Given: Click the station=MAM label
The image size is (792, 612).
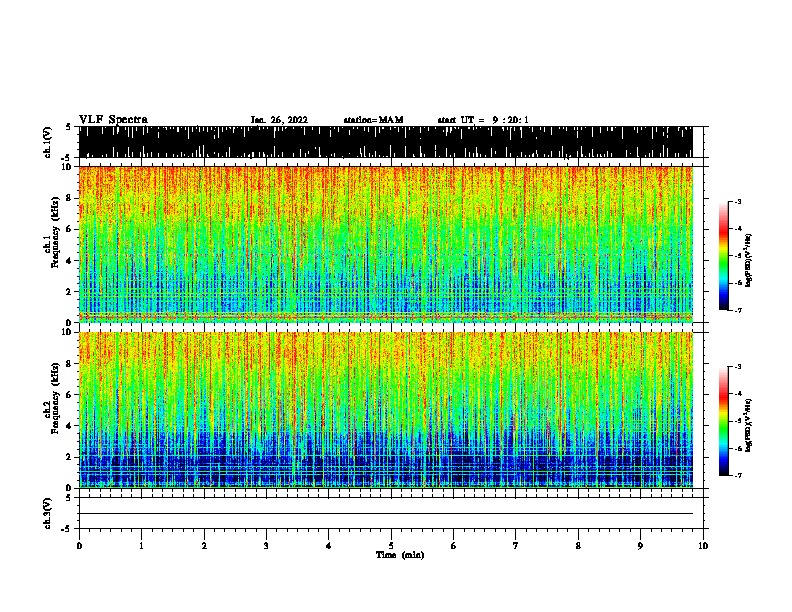Looking at the screenshot, I should pyautogui.click(x=373, y=120).
